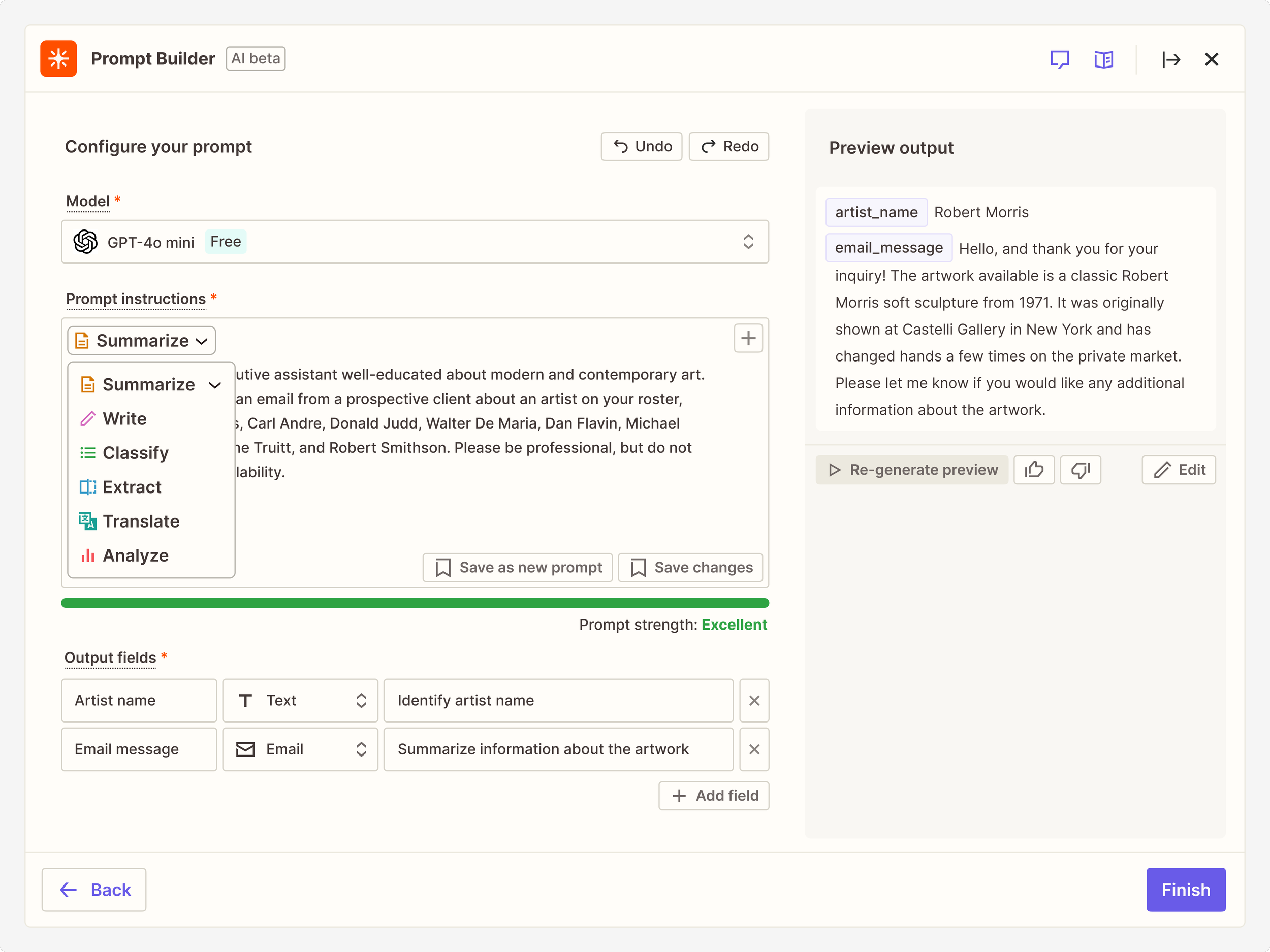This screenshot has width=1270, height=952.
Task: Open the GPT-4o mini model dropdown
Action: (x=415, y=242)
